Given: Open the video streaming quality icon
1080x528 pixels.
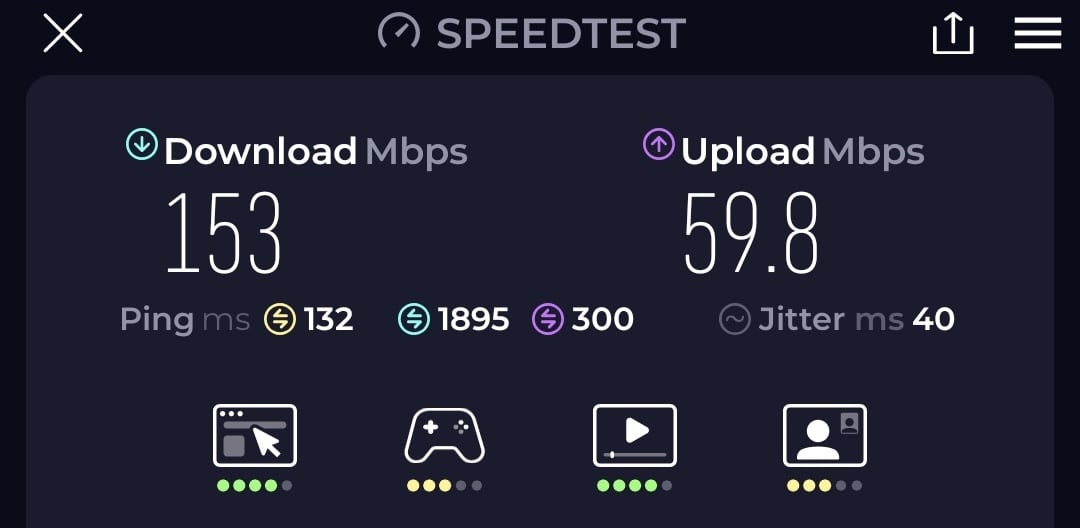Looking at the screenshot, I should point(635,435).
